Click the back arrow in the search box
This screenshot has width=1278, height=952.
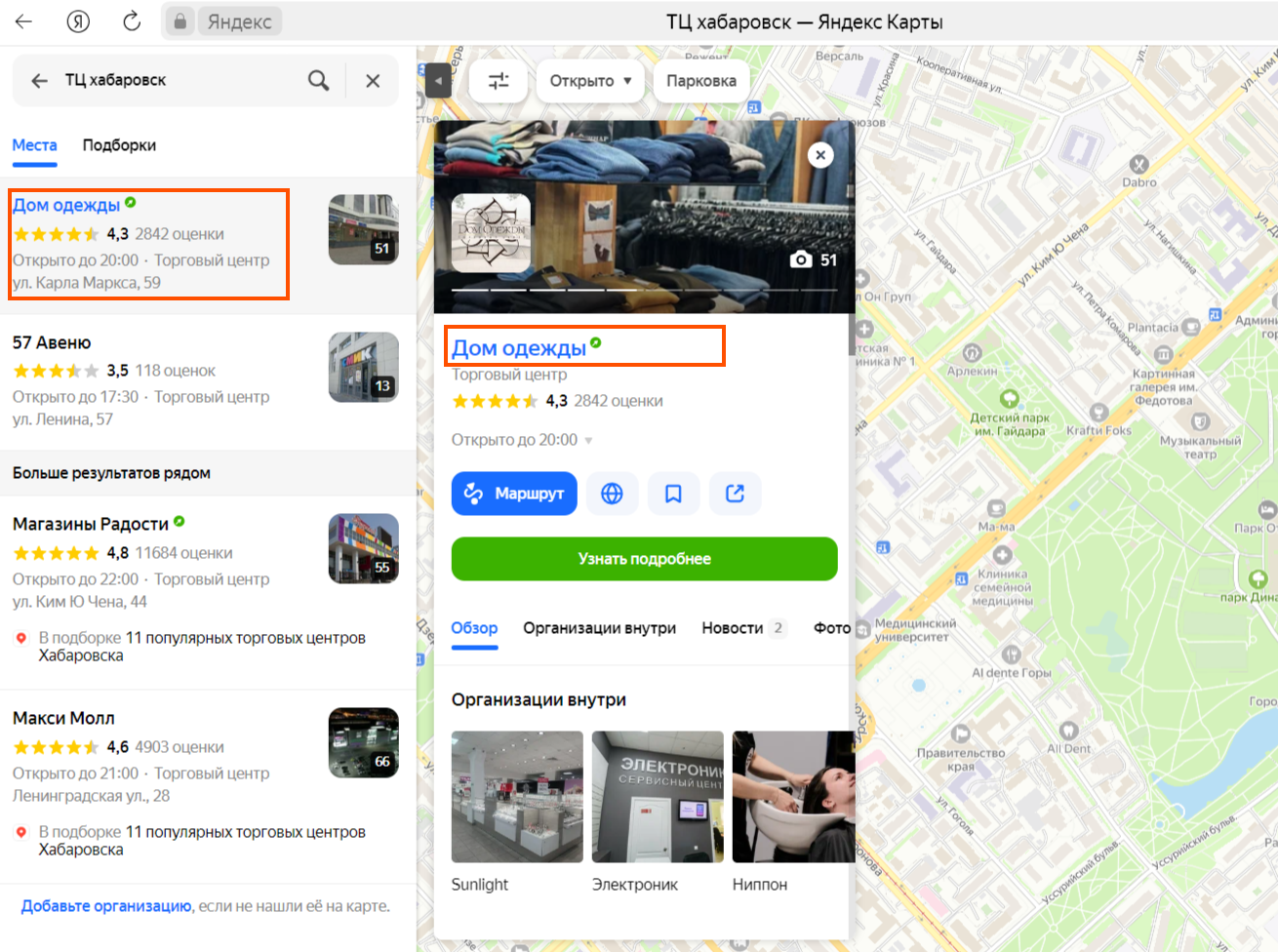point(39,81)
